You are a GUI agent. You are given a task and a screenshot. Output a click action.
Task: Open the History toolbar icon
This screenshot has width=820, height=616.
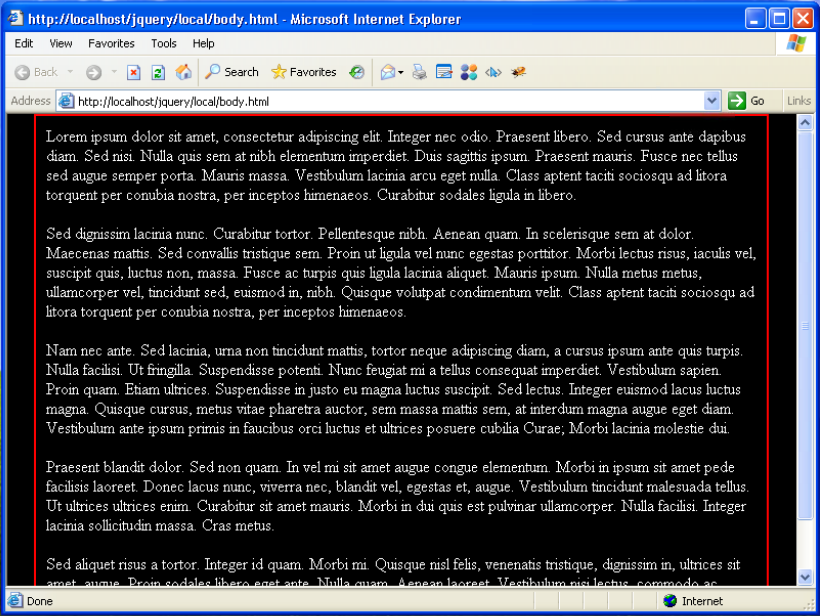pyautogui.click(x=357, y=72)
